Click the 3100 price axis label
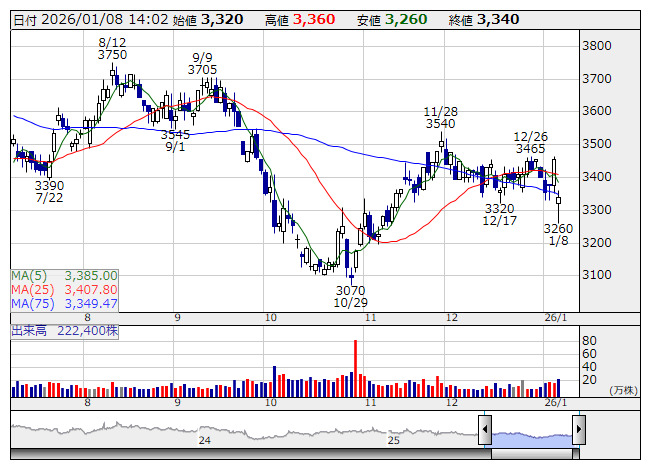Viewport: 653px width, 470px height. pyautogui.click(x=597, y=275)
